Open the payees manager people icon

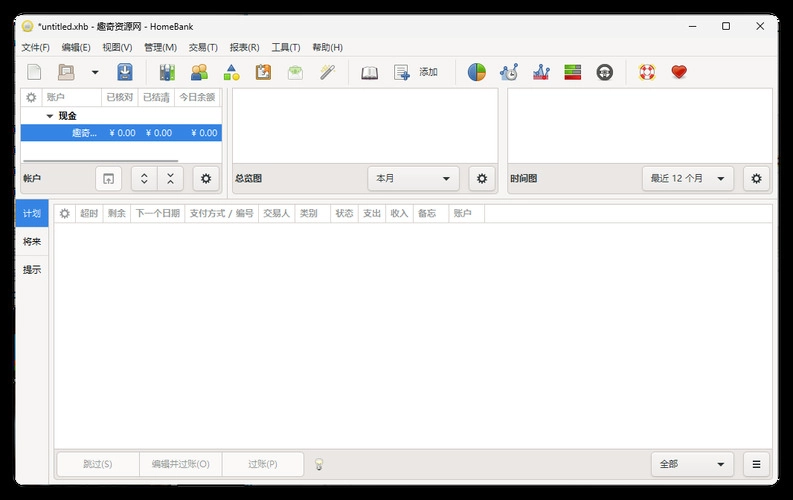click(199, 72)
